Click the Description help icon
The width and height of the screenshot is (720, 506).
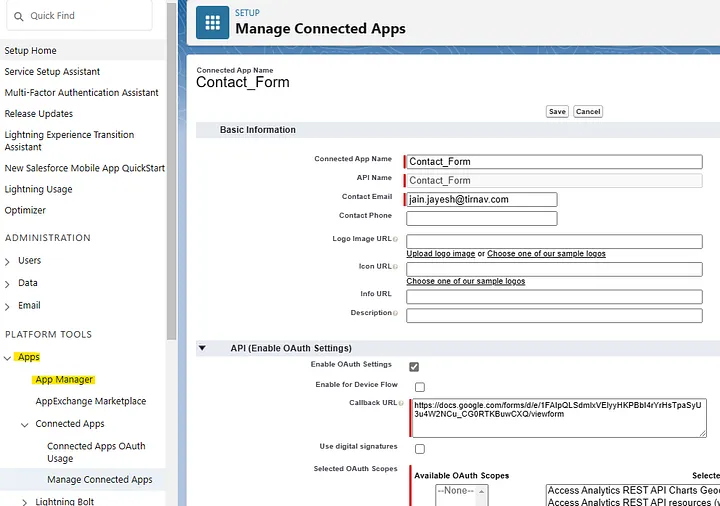(395, 313)
